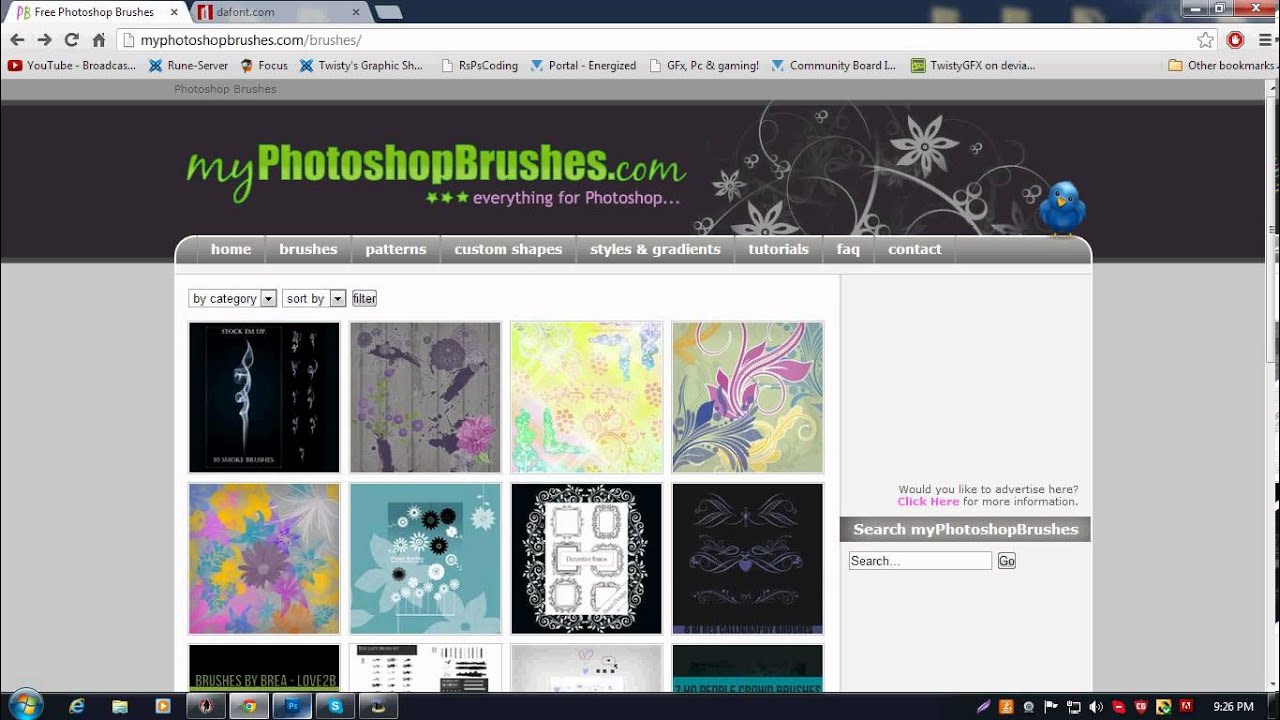This screenshot has height=720, width=1280.
Task: Click the Go search button
Action: click(1007, 561)
